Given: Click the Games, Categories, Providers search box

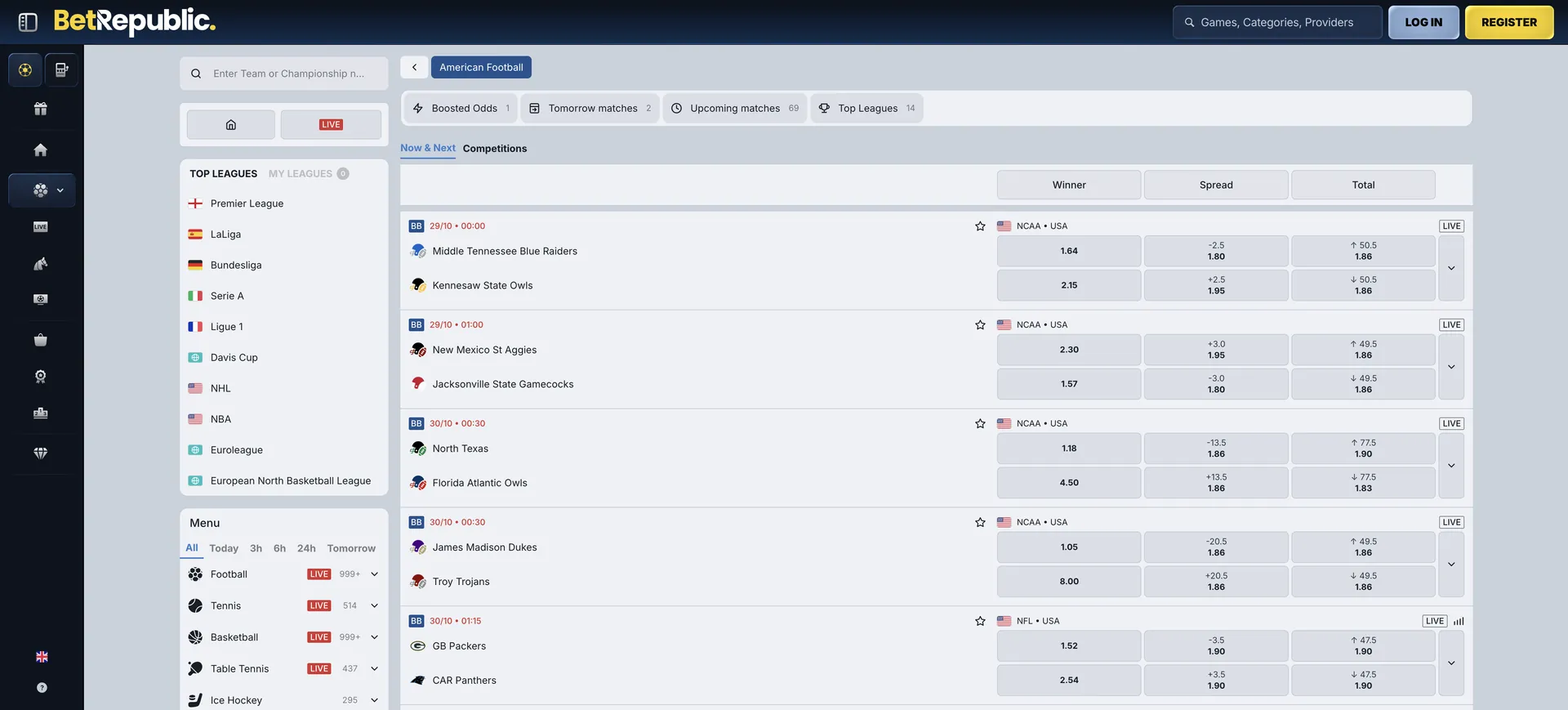Looking at the screenshot, I should [1277, 23].
